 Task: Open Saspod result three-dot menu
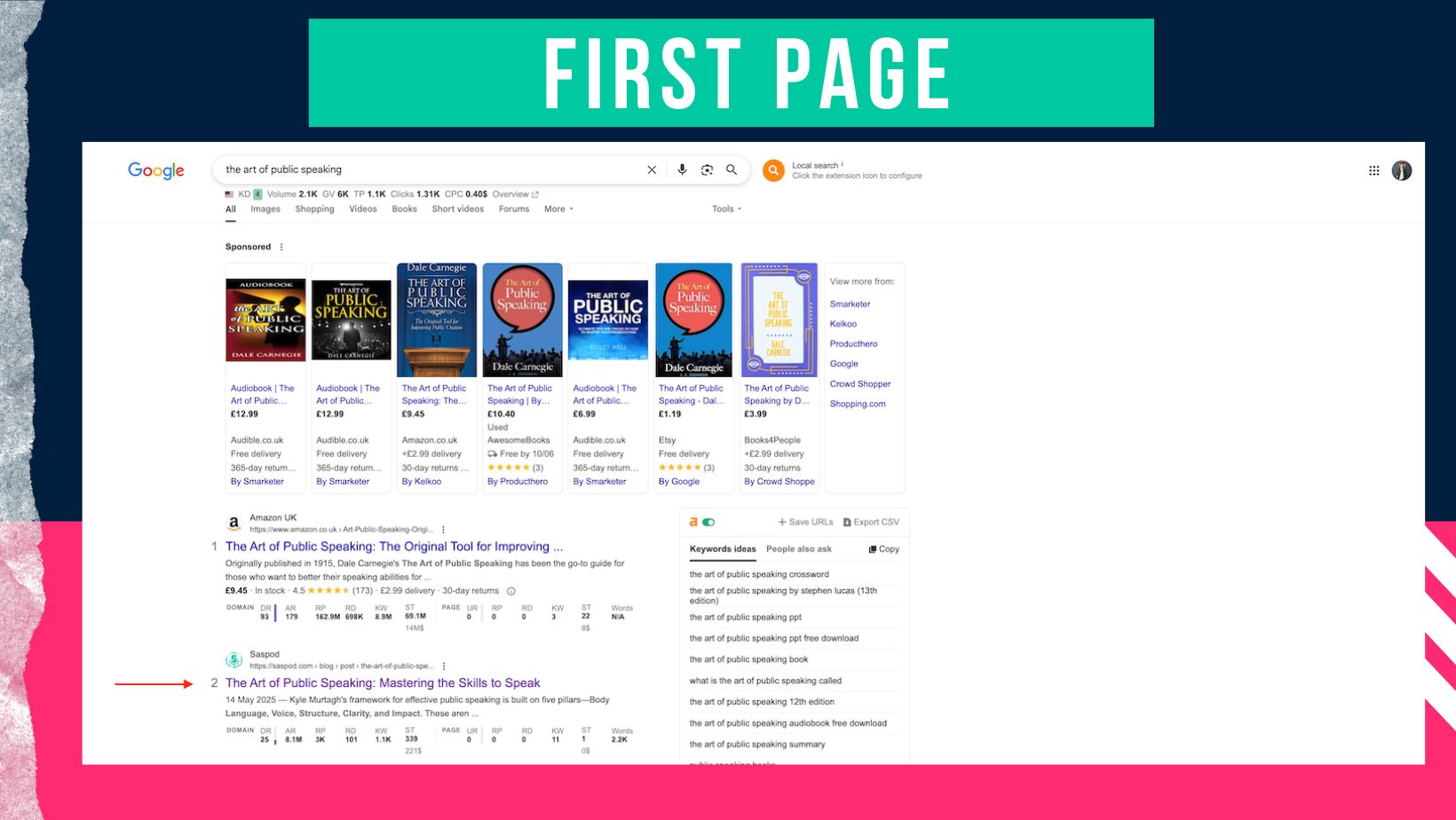tap(444, 666)
